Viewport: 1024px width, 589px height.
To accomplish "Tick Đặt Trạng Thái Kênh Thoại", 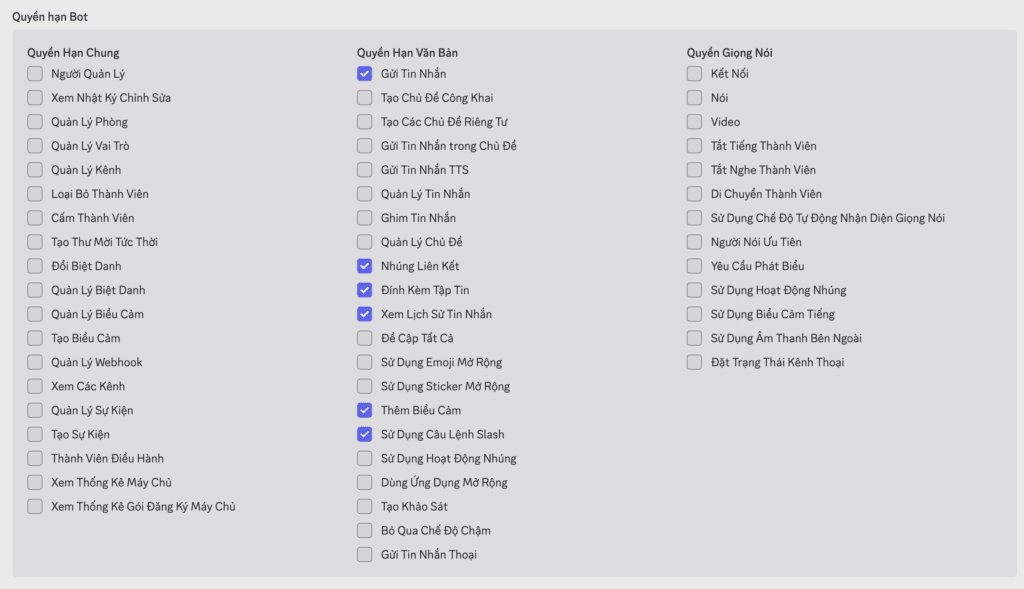I will [695, 362].
